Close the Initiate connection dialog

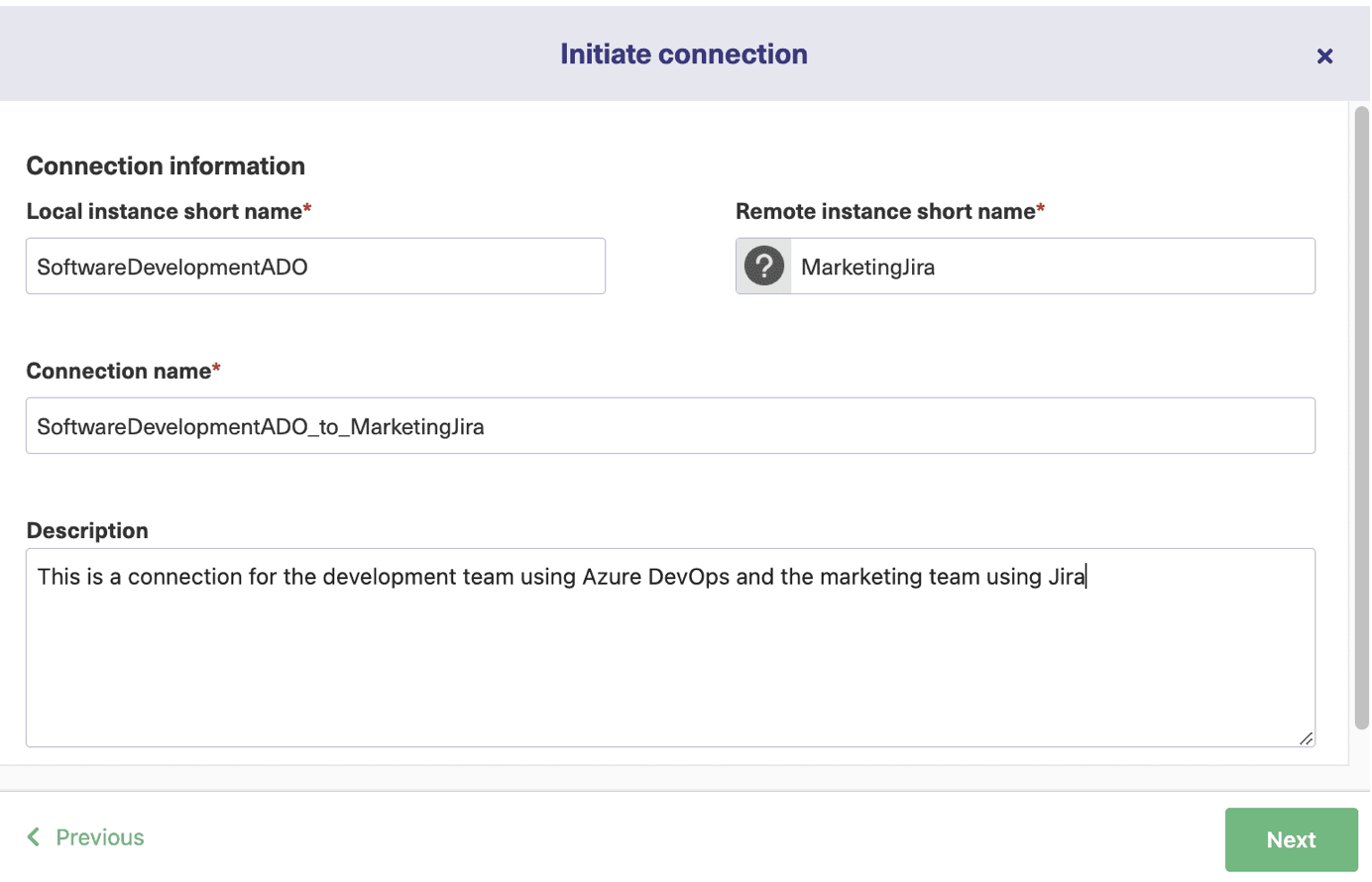(1324, 56)
